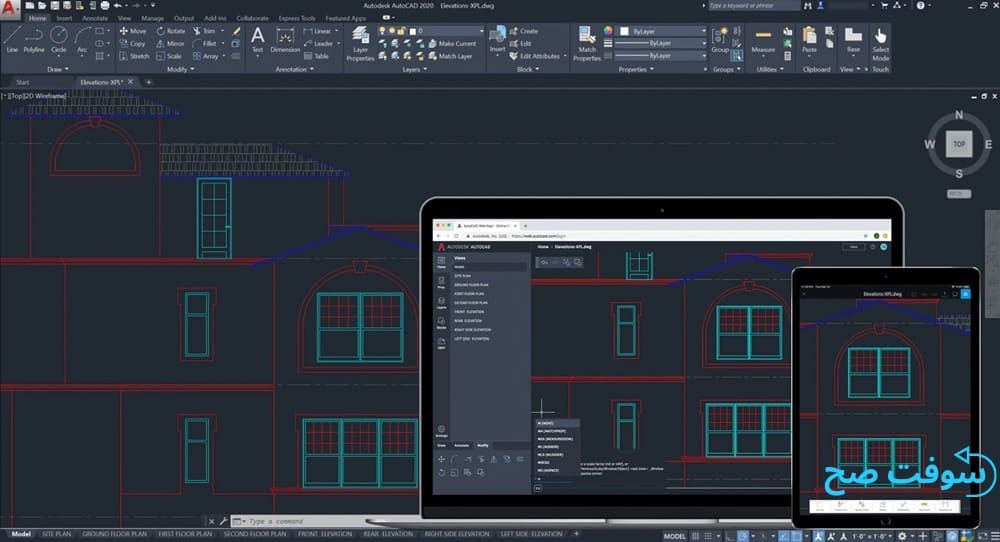Image resolution: width=1000 pixels, height=542 pixels.
Task: Click the Table annotation button
Action: (316, 56)
